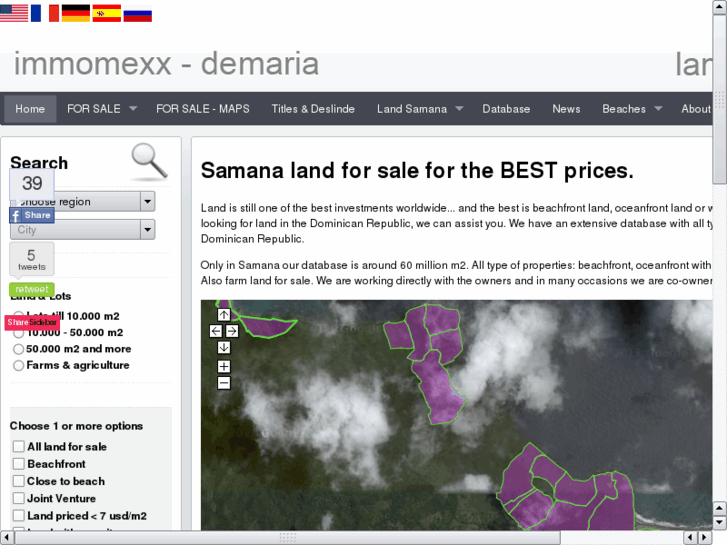
Task: Check the Beachfront box
Action: click(19, 463)
